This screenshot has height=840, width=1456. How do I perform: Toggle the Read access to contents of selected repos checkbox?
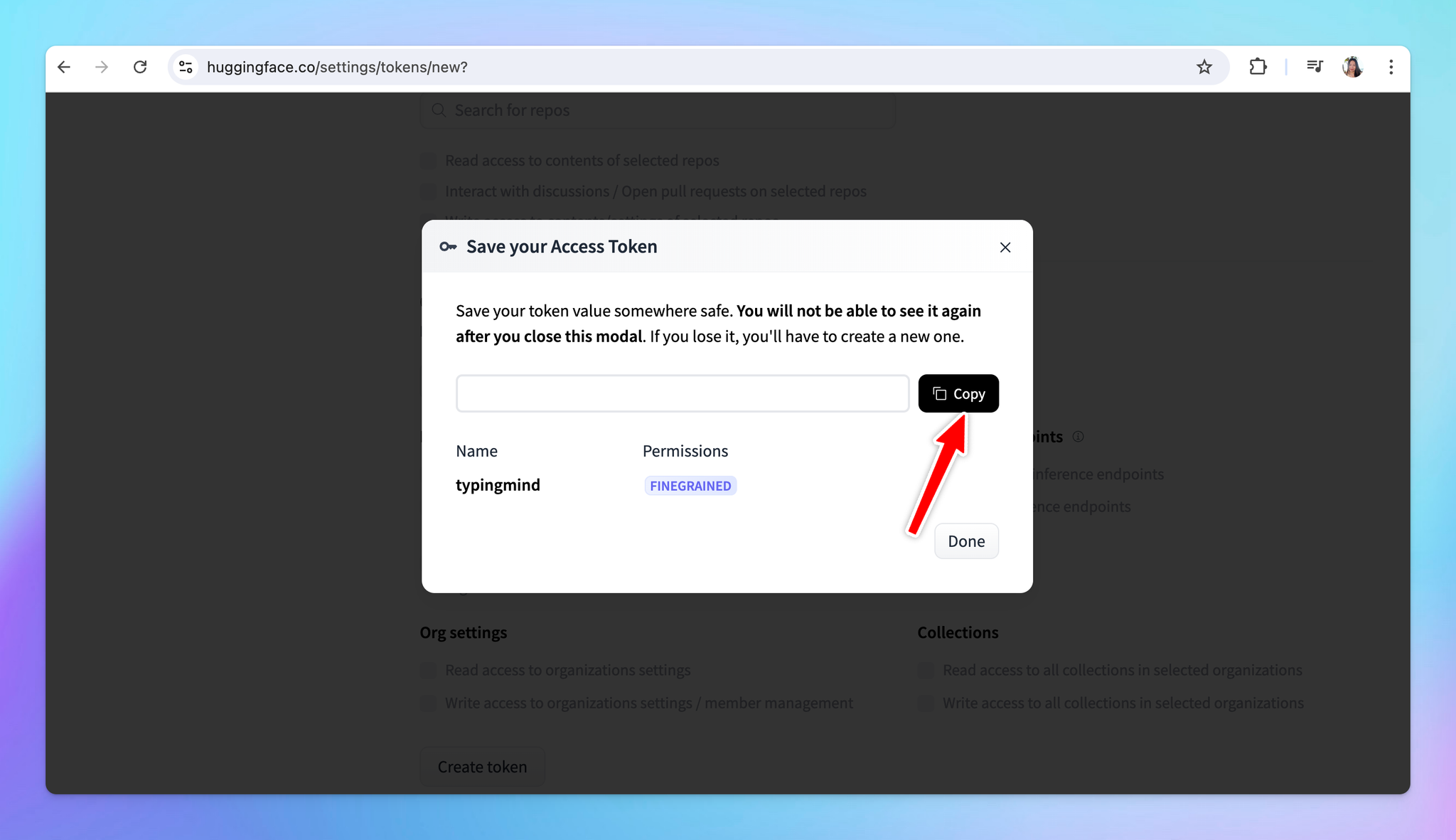tap(430, 160)
